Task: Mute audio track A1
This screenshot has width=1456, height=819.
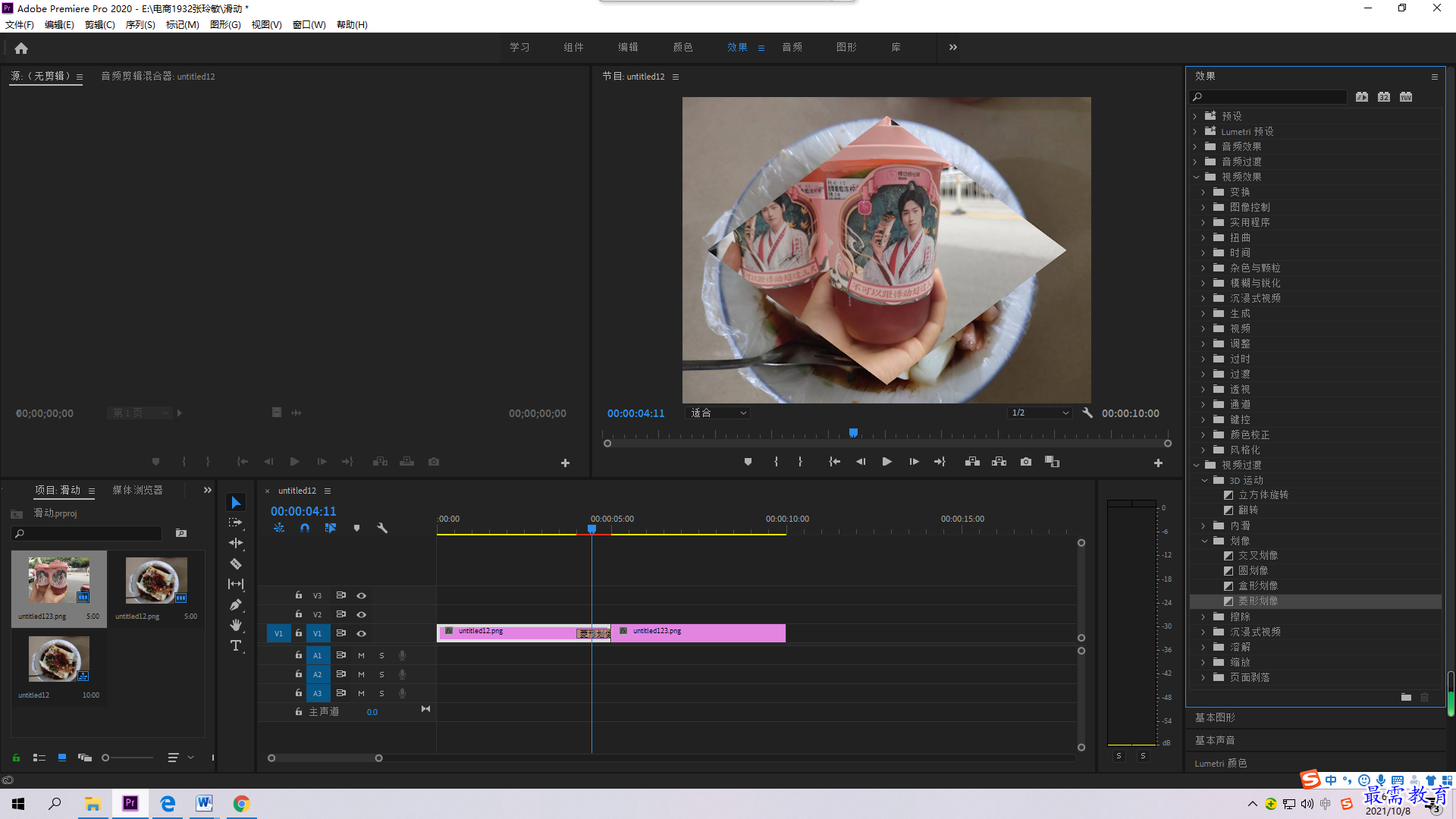Action: click(x=361, y=655)
